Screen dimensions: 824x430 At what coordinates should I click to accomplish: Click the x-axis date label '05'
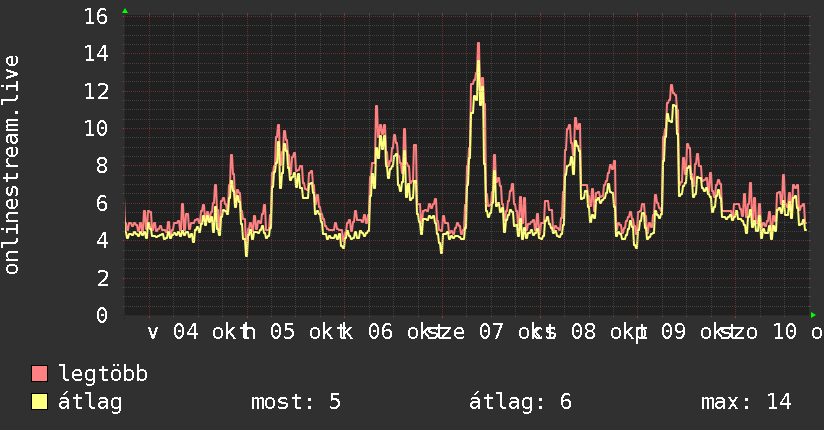[282, 332]
